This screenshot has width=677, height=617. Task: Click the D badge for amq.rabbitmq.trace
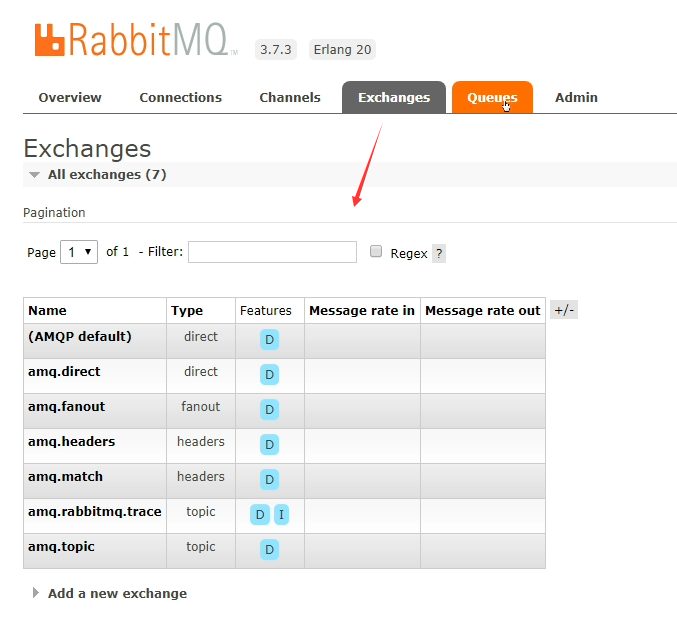pyautogui.click(x=260, y=514)
